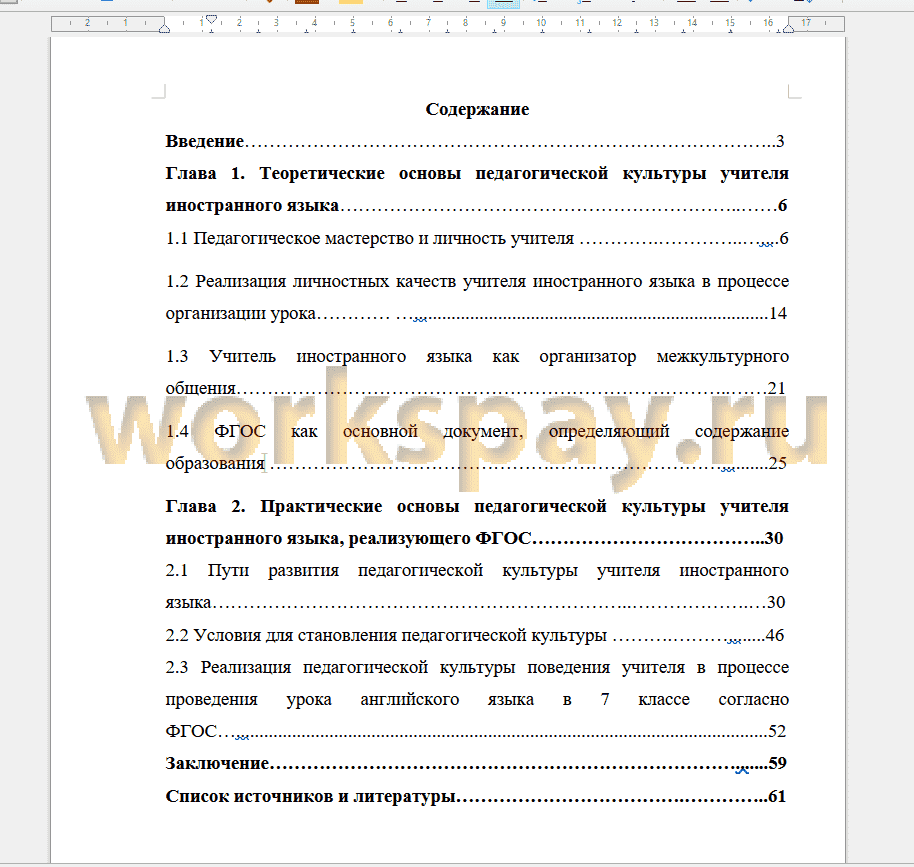
Task: Click the line "Глава 2. Практические основы"
Action: (477, 506)
